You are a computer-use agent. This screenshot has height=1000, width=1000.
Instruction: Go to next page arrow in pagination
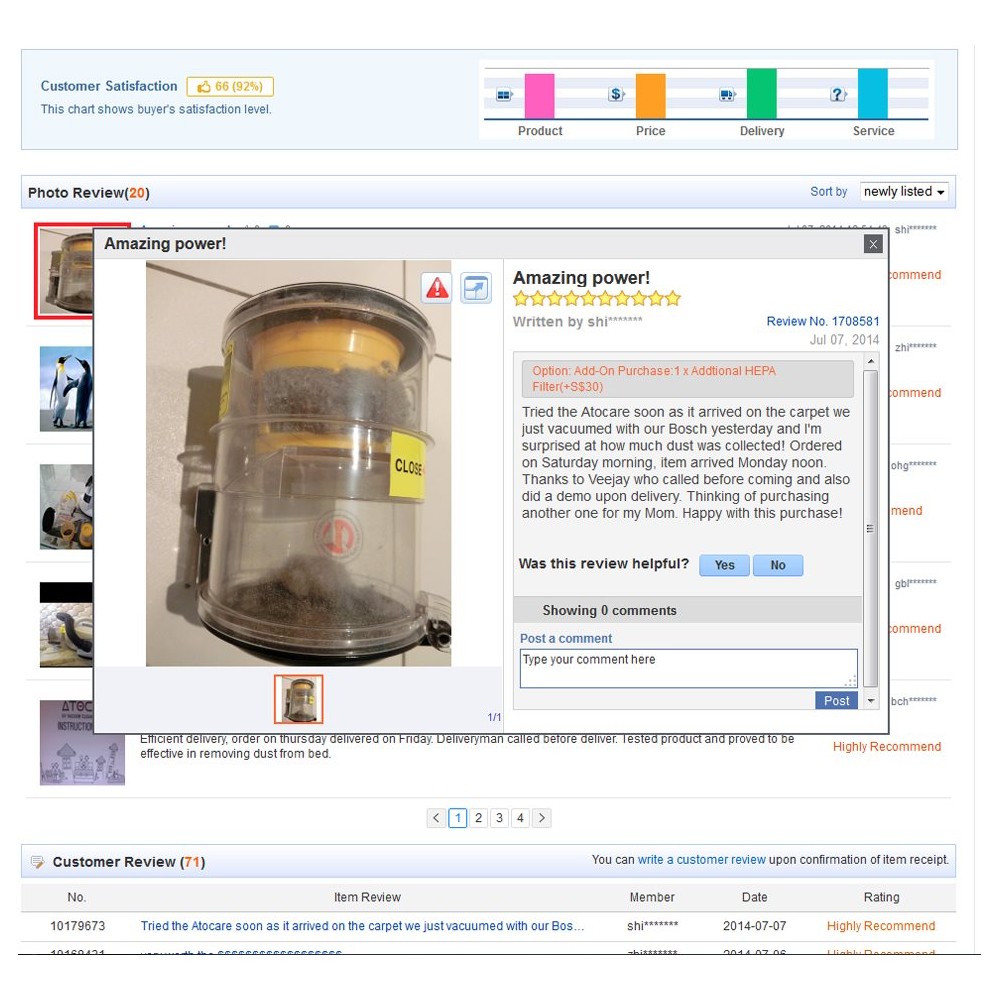(541, 818)
